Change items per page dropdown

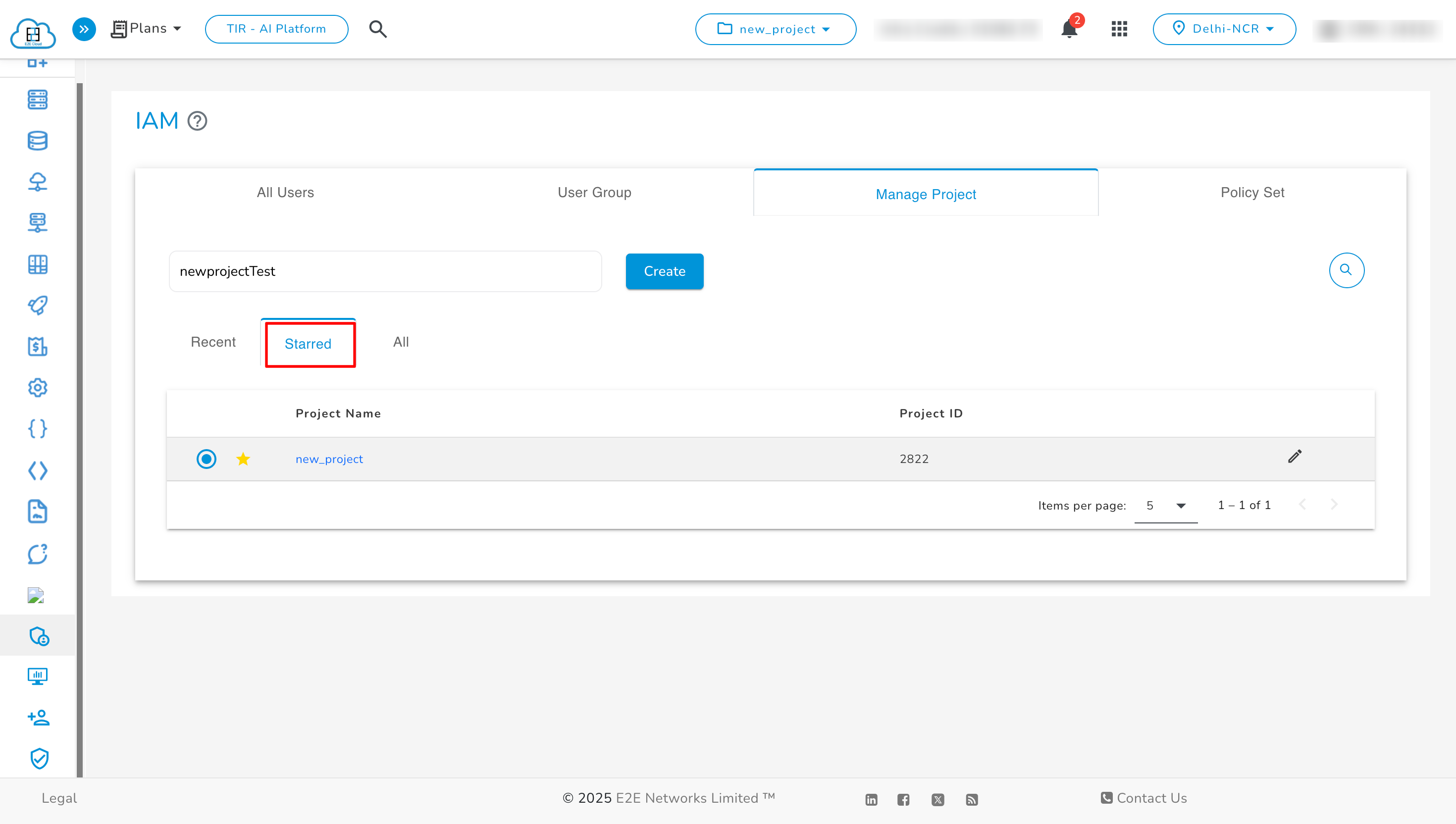pos(1165,506)
